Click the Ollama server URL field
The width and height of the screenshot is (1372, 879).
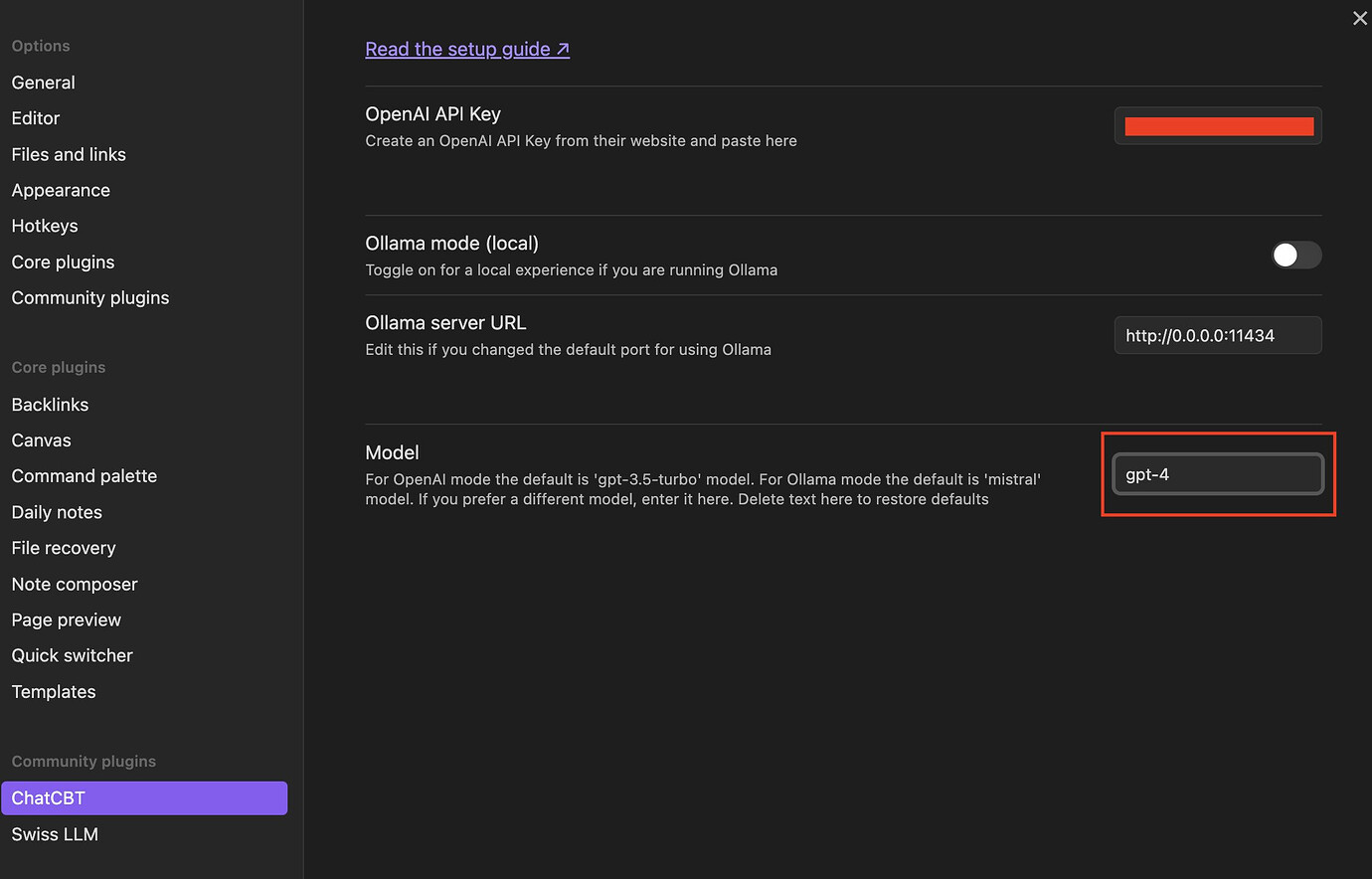coord(1217,336)
